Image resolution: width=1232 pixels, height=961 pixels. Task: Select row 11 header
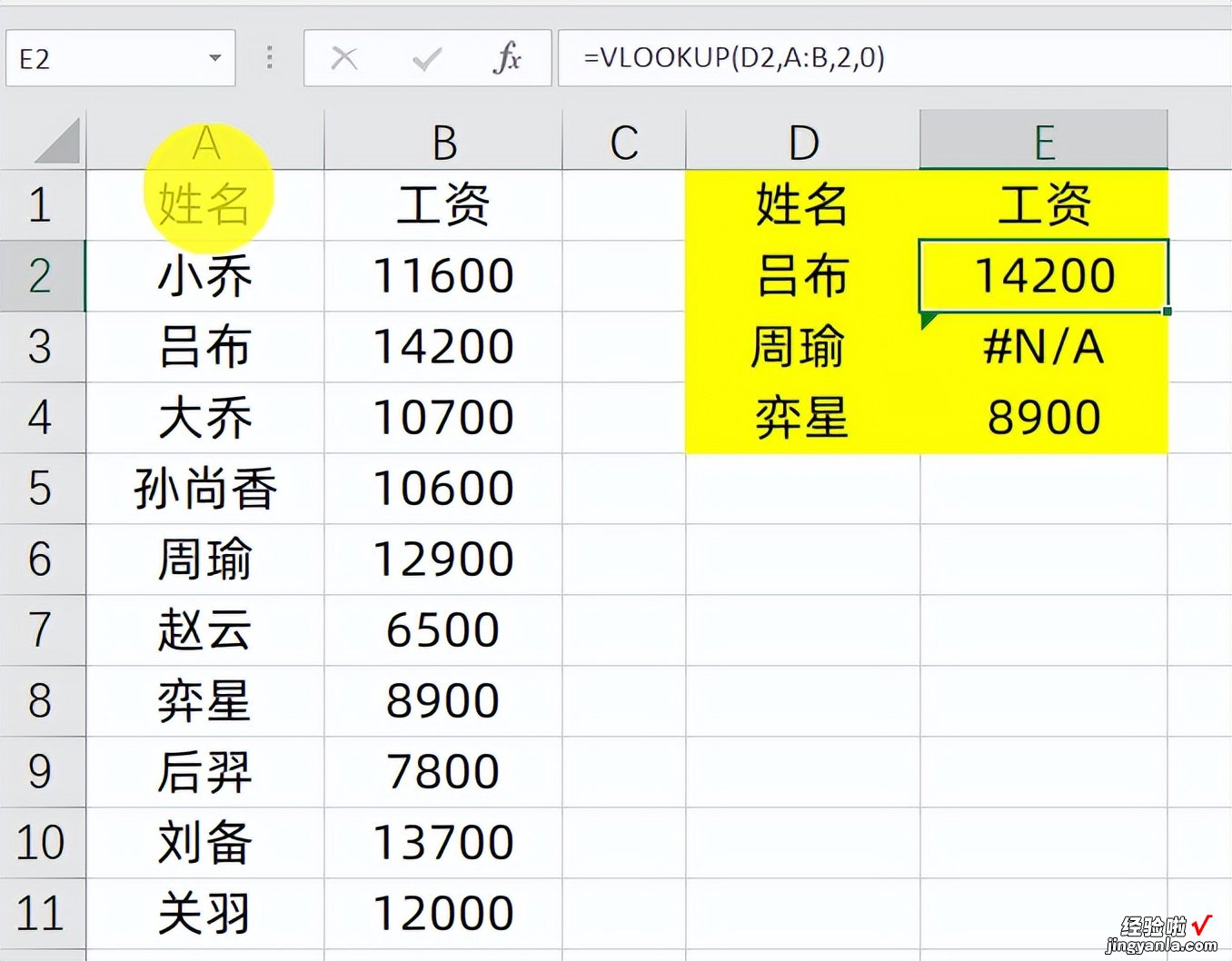click(42, 914)
